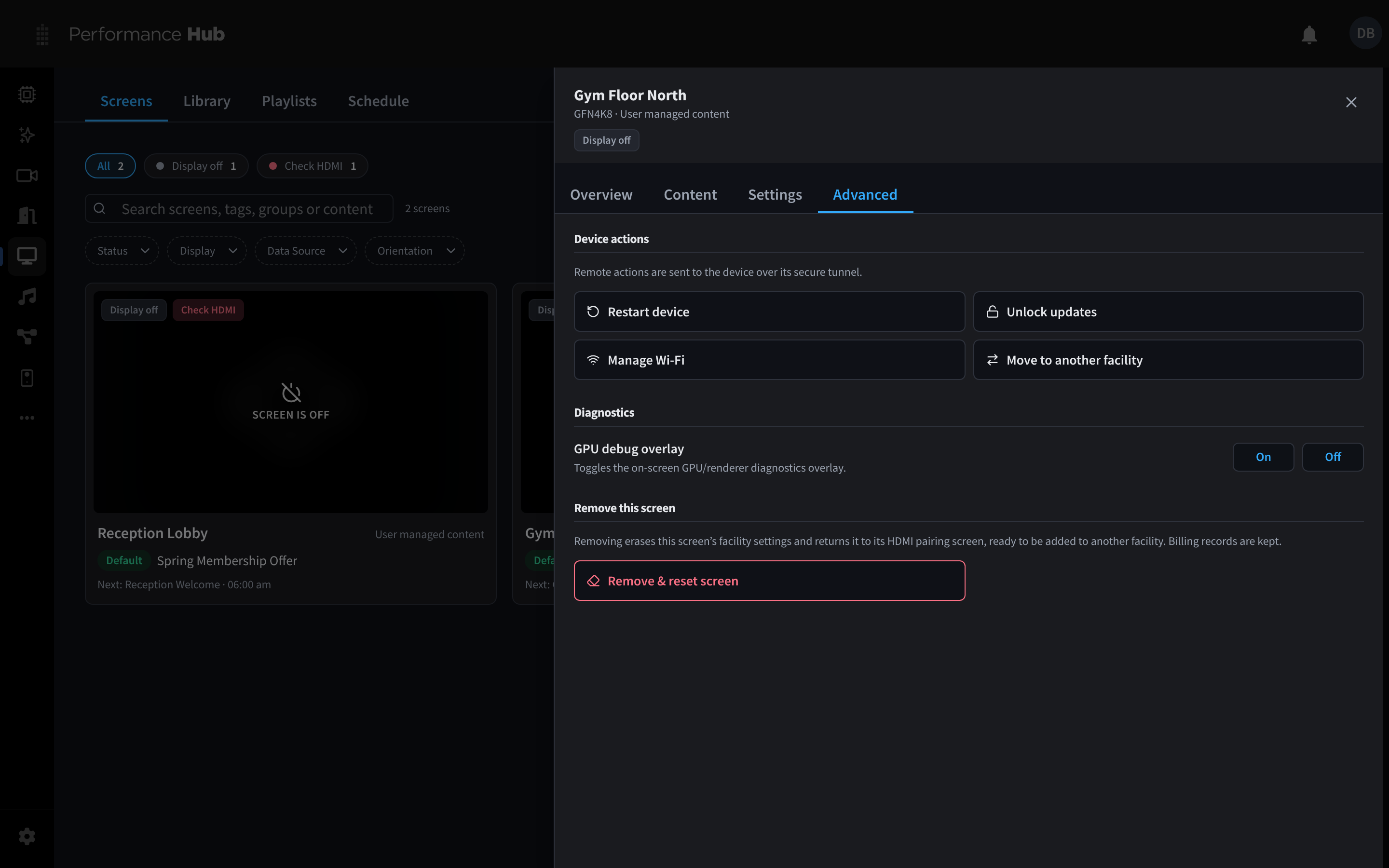Select the monitor screens sidebar icon

[27, 256]
